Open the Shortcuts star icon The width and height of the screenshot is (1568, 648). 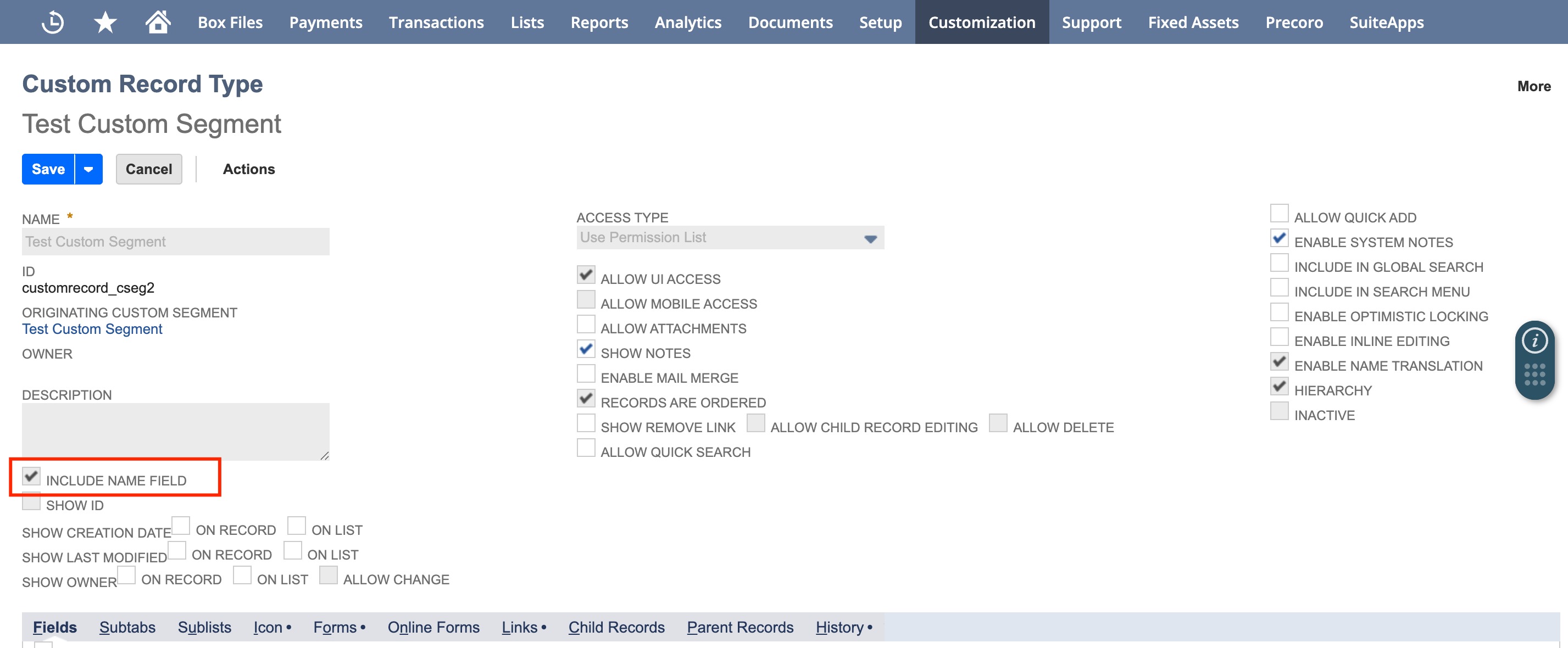[x=105, y=23]
